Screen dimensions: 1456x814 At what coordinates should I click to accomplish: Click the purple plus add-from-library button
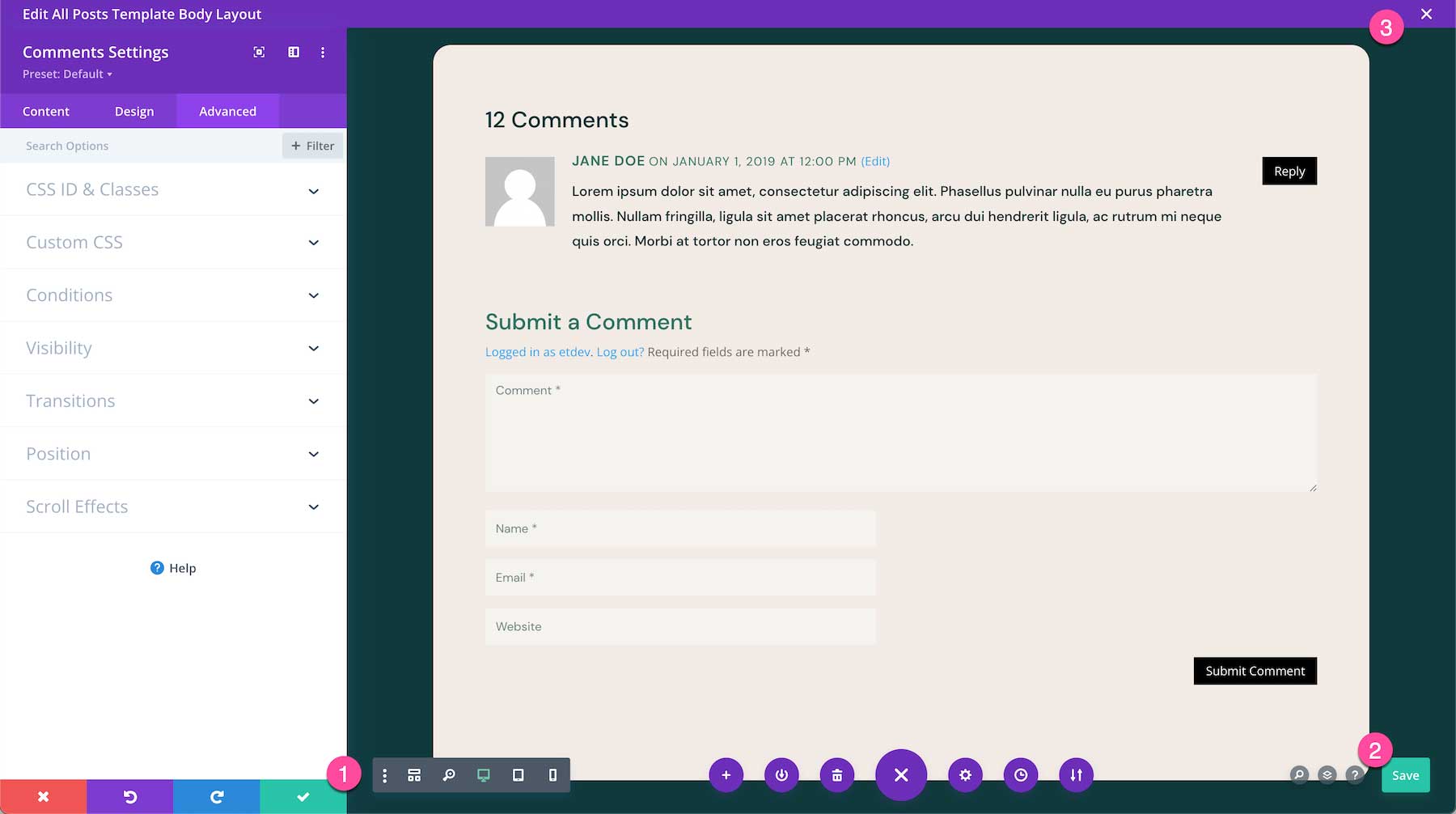pyautogui.click(x=726, y=775)
